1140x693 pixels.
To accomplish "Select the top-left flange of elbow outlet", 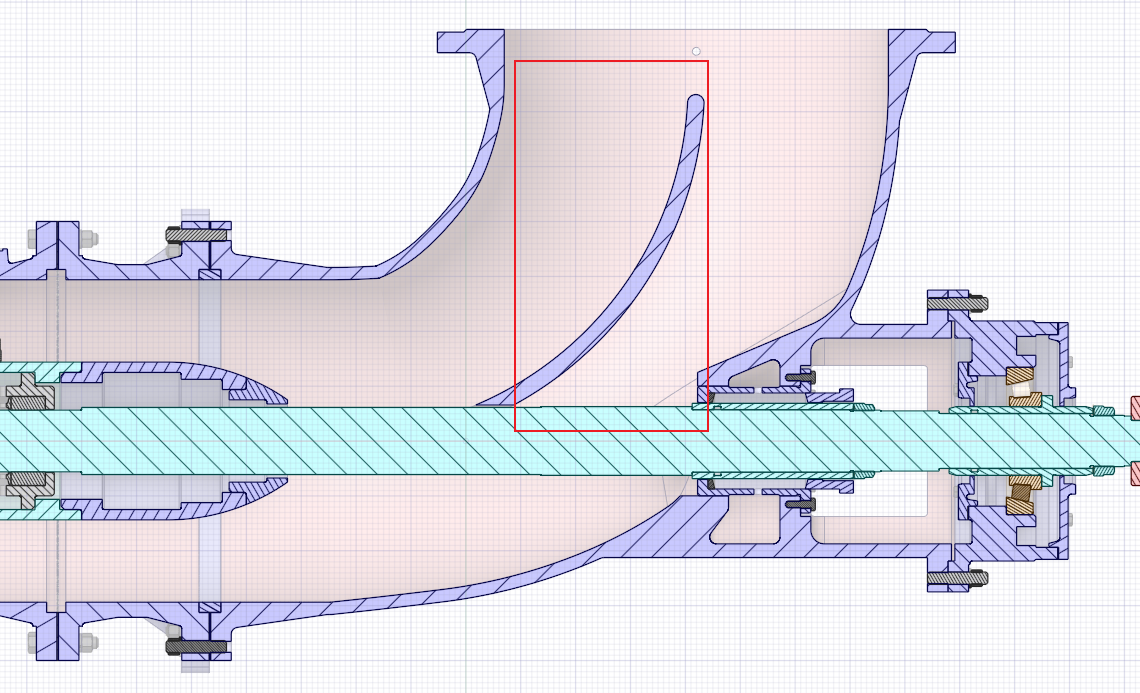I will pos(468,42).
